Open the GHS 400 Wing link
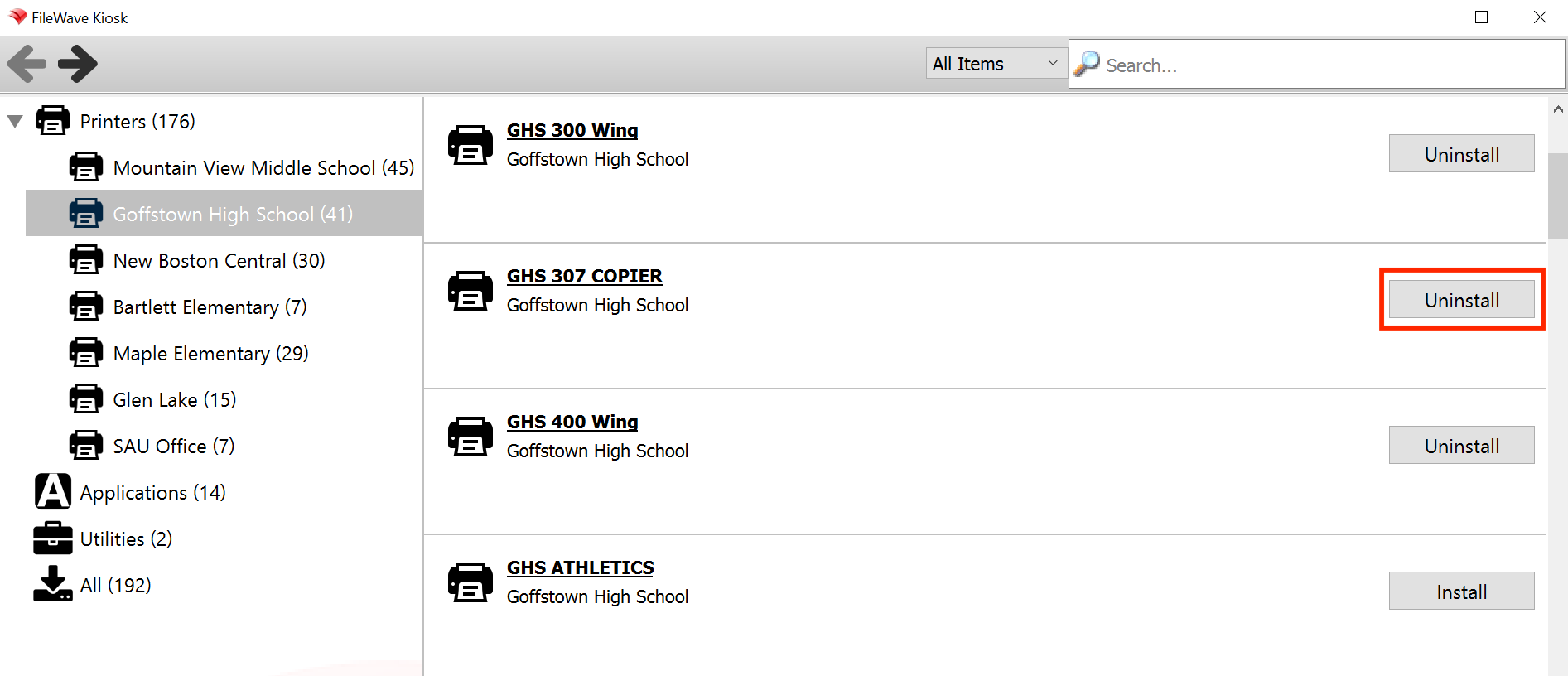The image size is (1568, 676). tap(572, 422)
